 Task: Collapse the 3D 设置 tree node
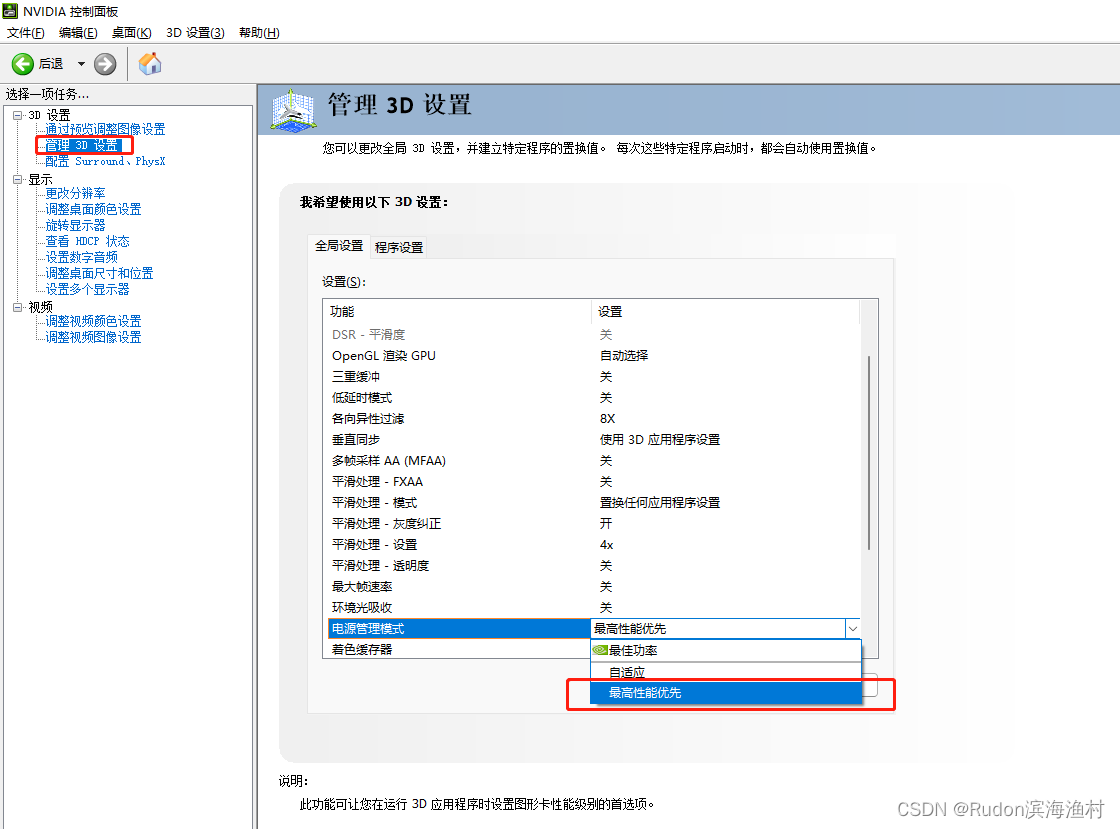coord(18,115)
